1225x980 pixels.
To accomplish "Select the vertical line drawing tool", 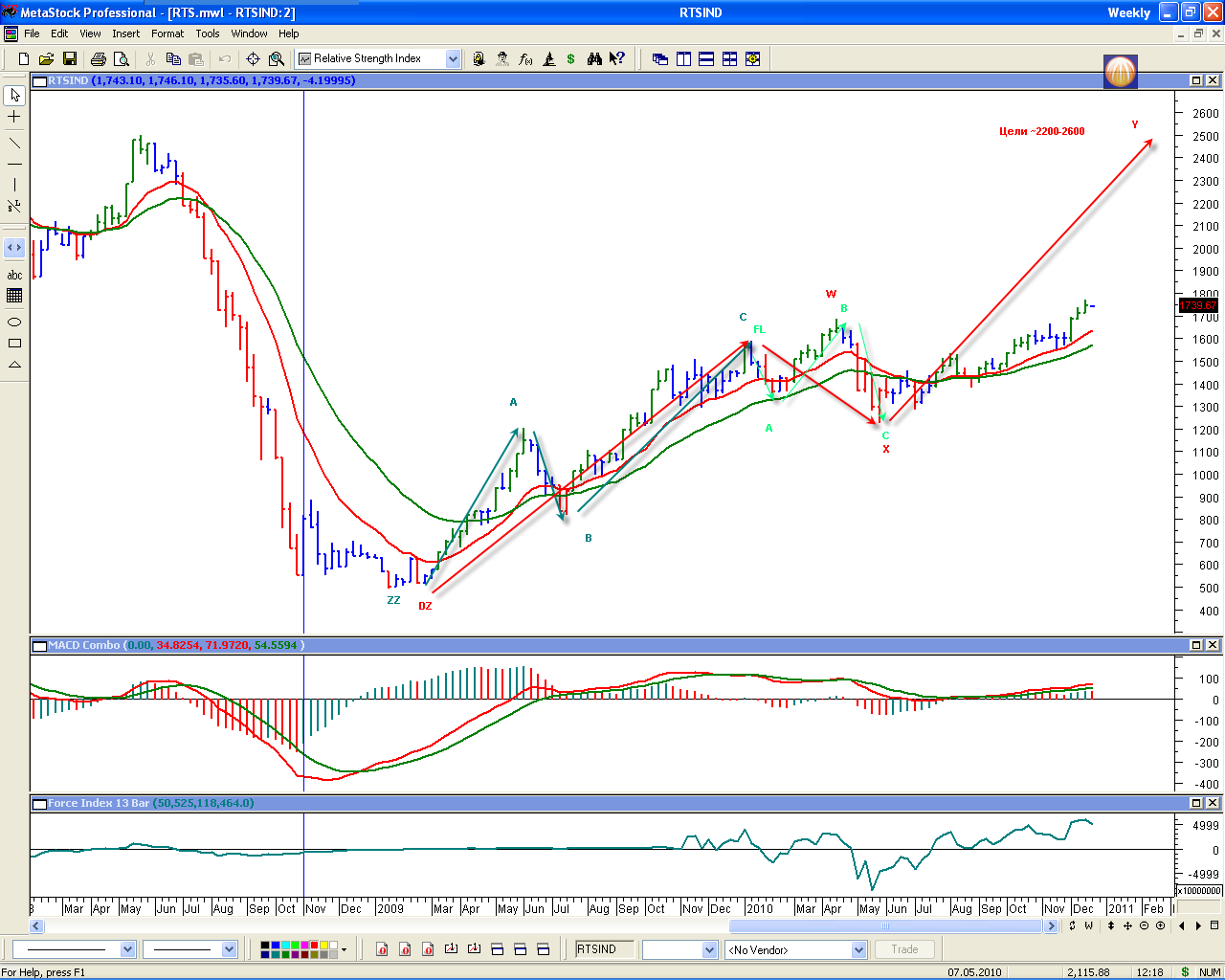I will click(14, 185).
